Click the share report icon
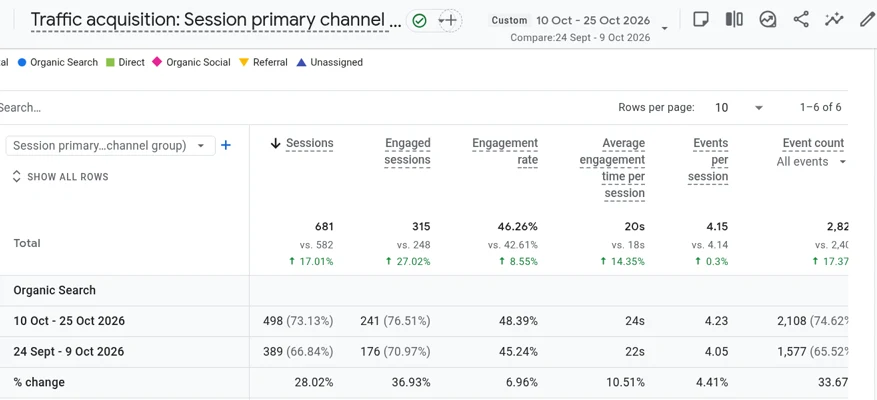The height and width of the screenshot is (400, 877). coord(801,19)
